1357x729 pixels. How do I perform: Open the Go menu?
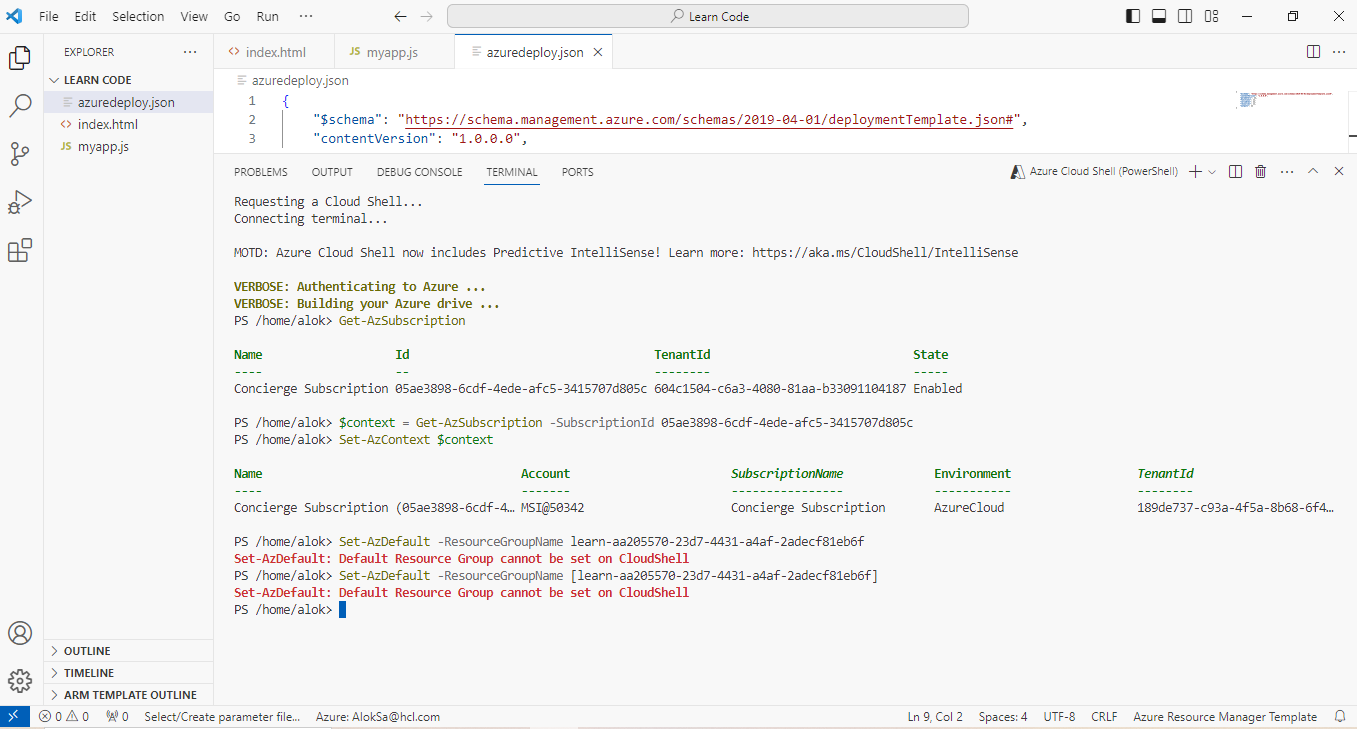232,16
